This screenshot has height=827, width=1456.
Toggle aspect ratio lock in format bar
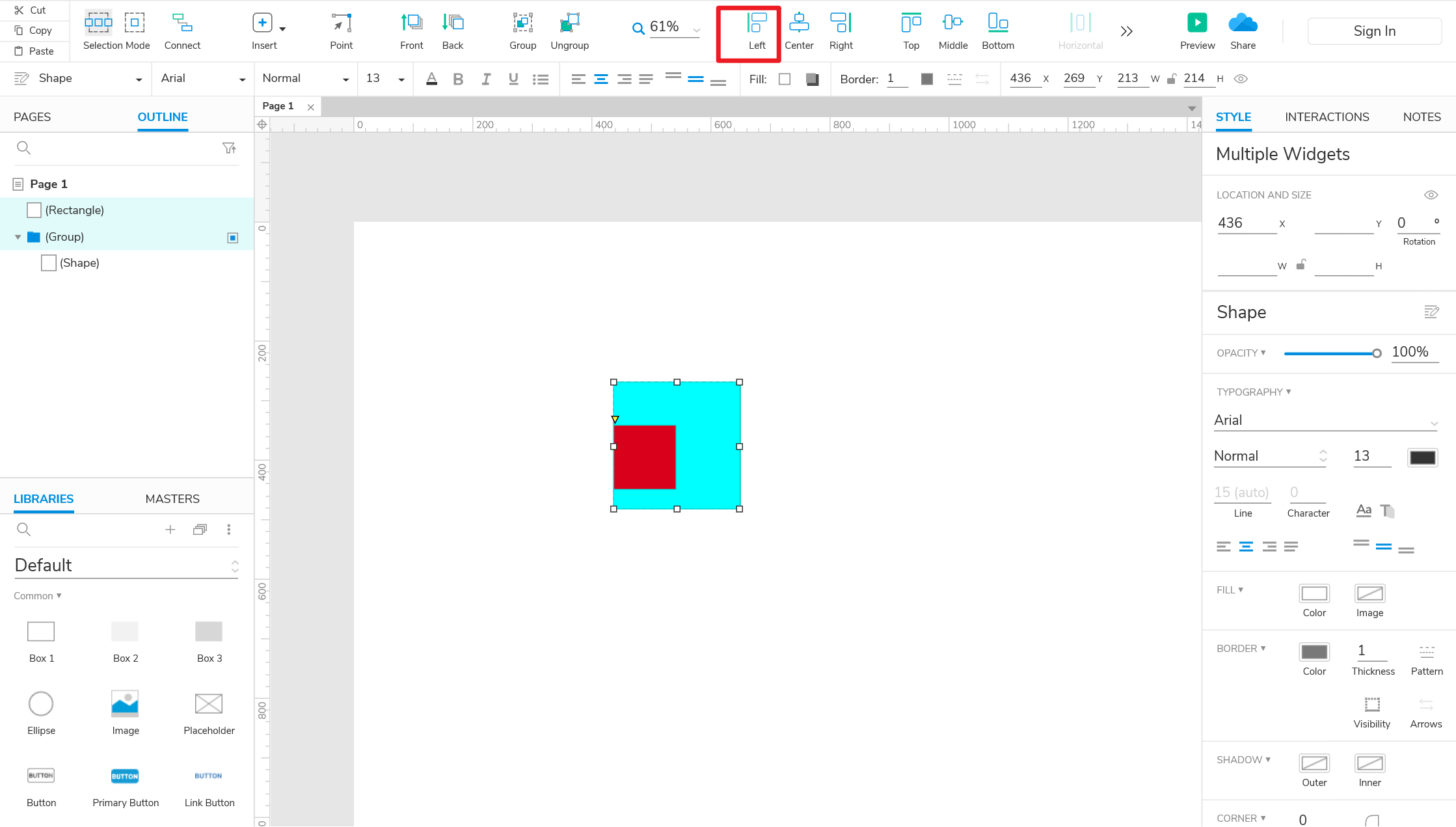pos(1172,79)
